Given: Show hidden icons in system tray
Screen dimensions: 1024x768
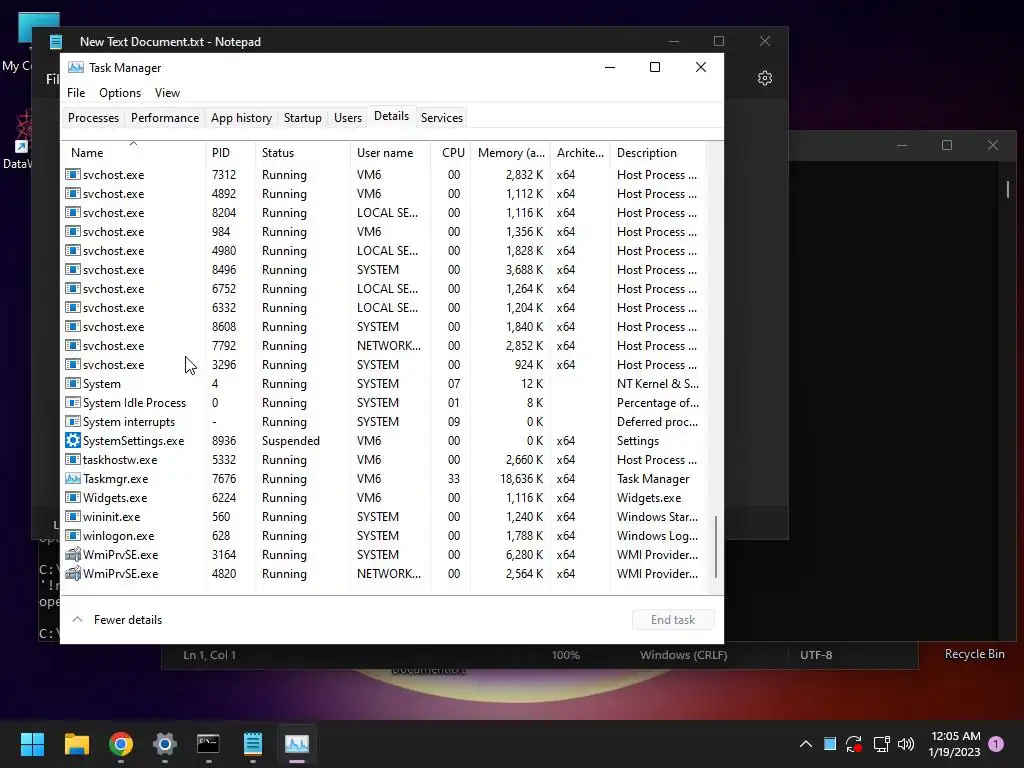Looking at the screenshot, I should point(806,744).
